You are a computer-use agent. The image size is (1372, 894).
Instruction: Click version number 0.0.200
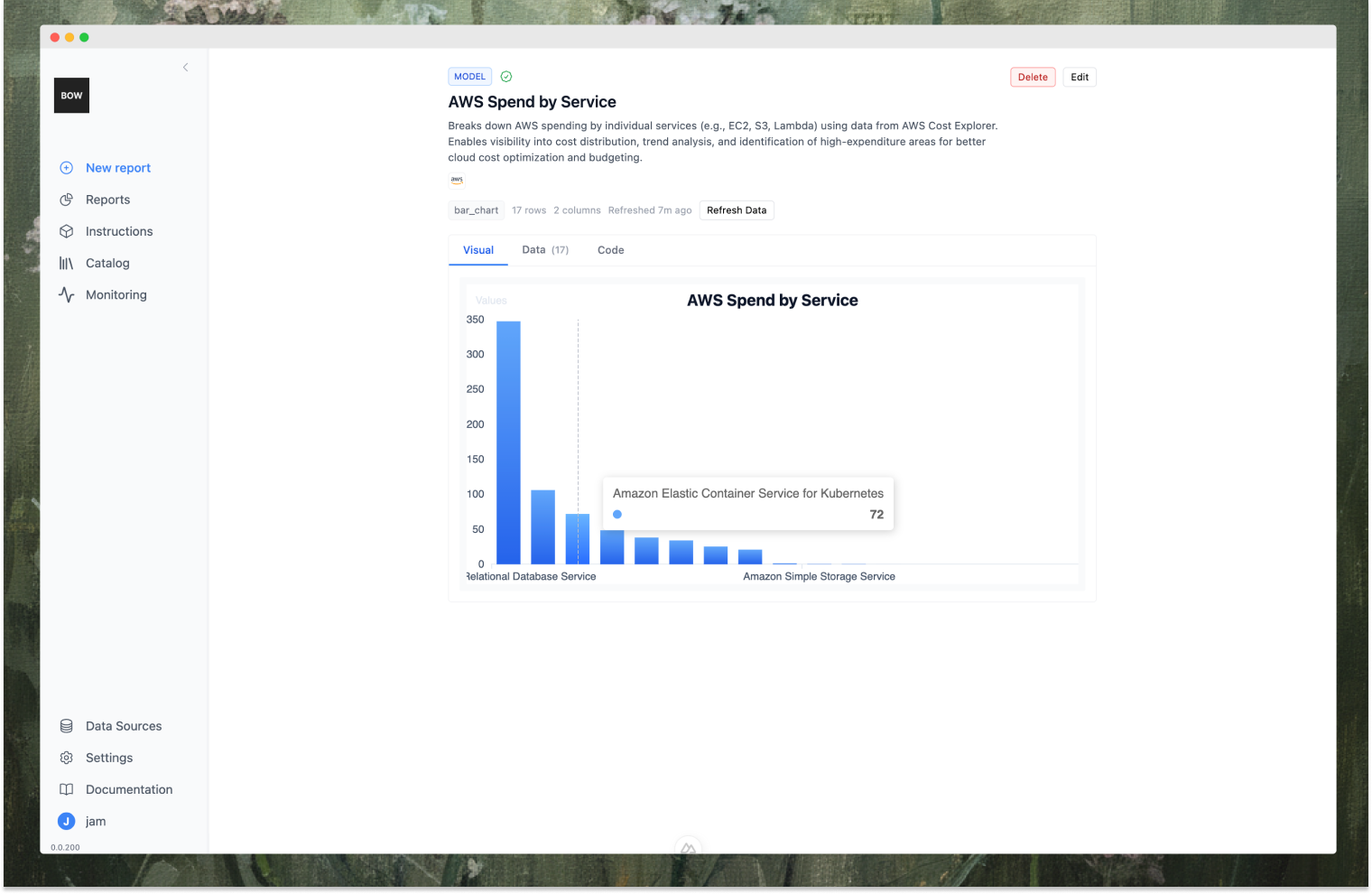[65, 847]
